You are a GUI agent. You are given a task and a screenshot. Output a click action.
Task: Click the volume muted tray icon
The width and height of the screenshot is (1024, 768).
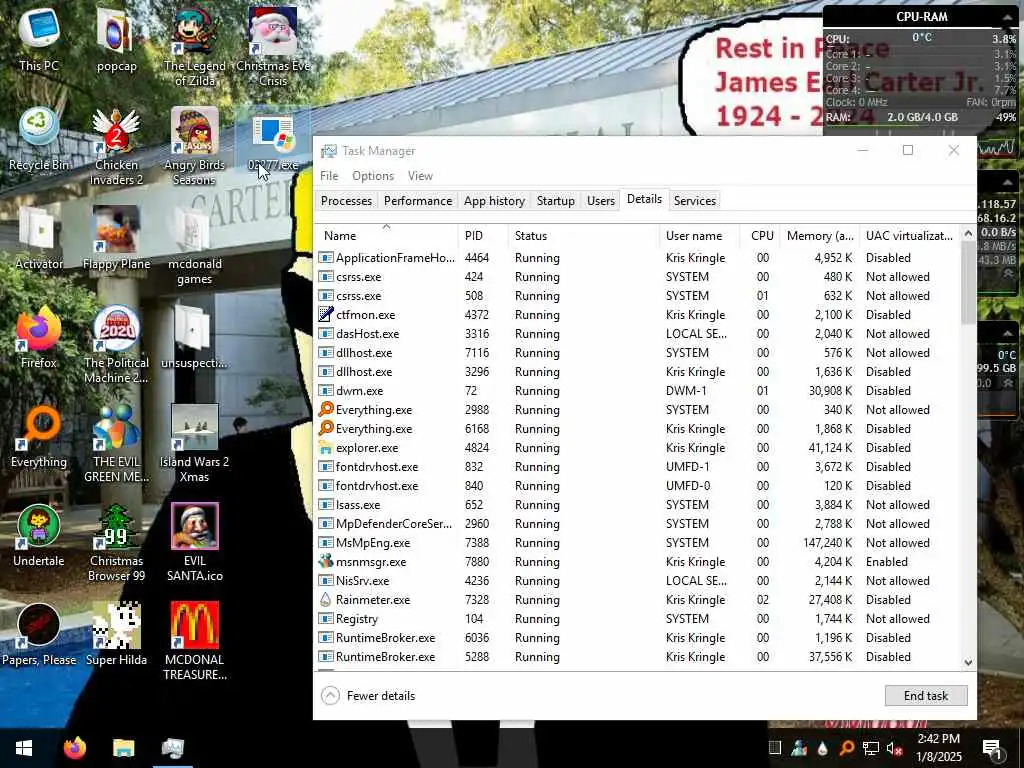pos(895,748)
